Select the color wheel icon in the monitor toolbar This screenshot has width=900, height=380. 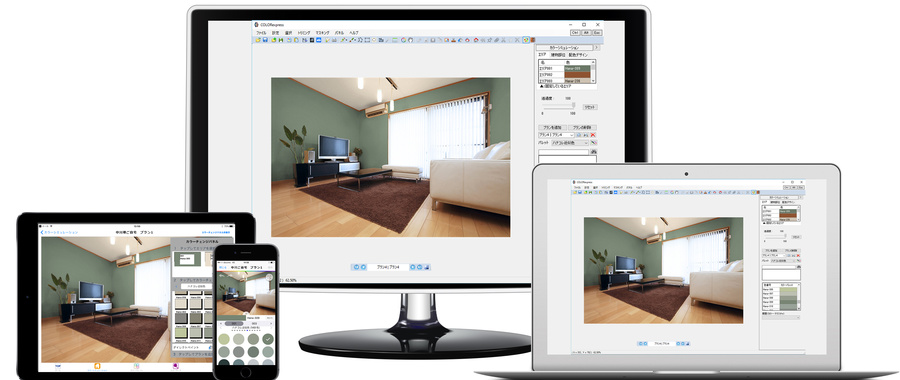(403, 40)
